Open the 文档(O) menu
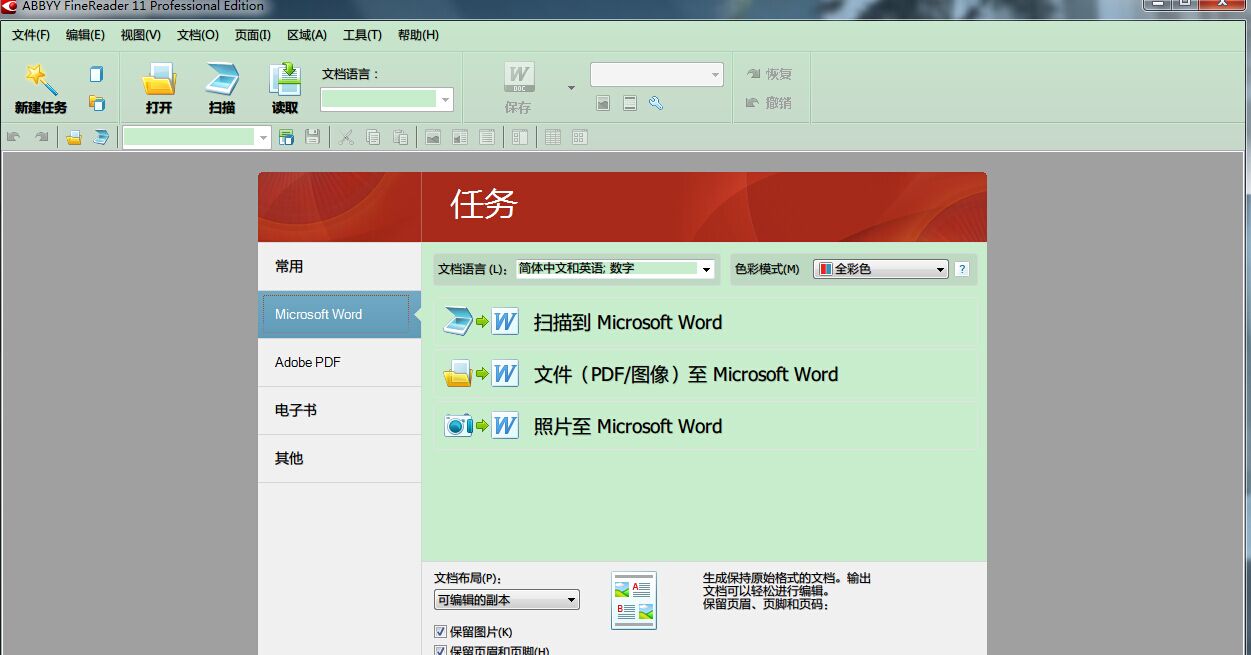Image resolution: width=1251 pixels, height=655 pixels. (x=198, y=35)
